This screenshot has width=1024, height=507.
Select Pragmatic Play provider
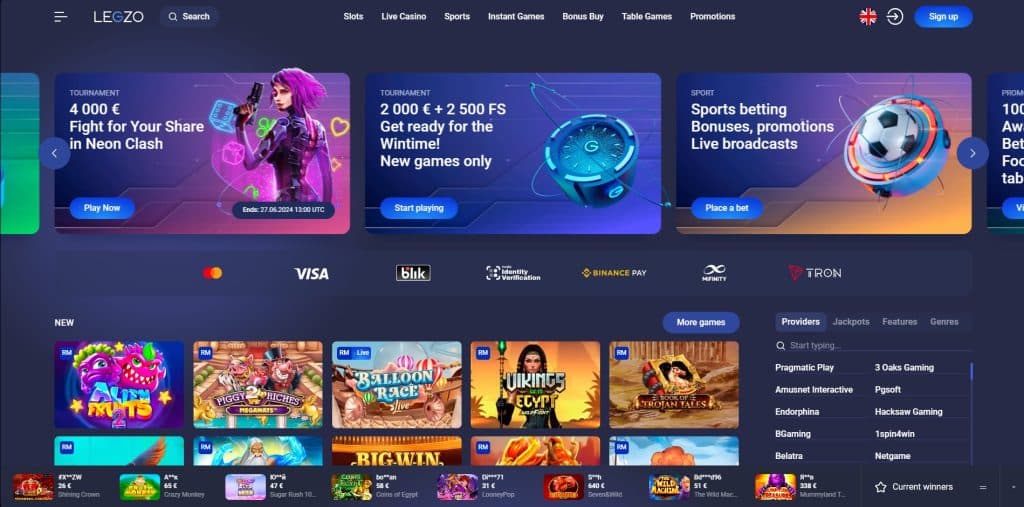point(805,368)
